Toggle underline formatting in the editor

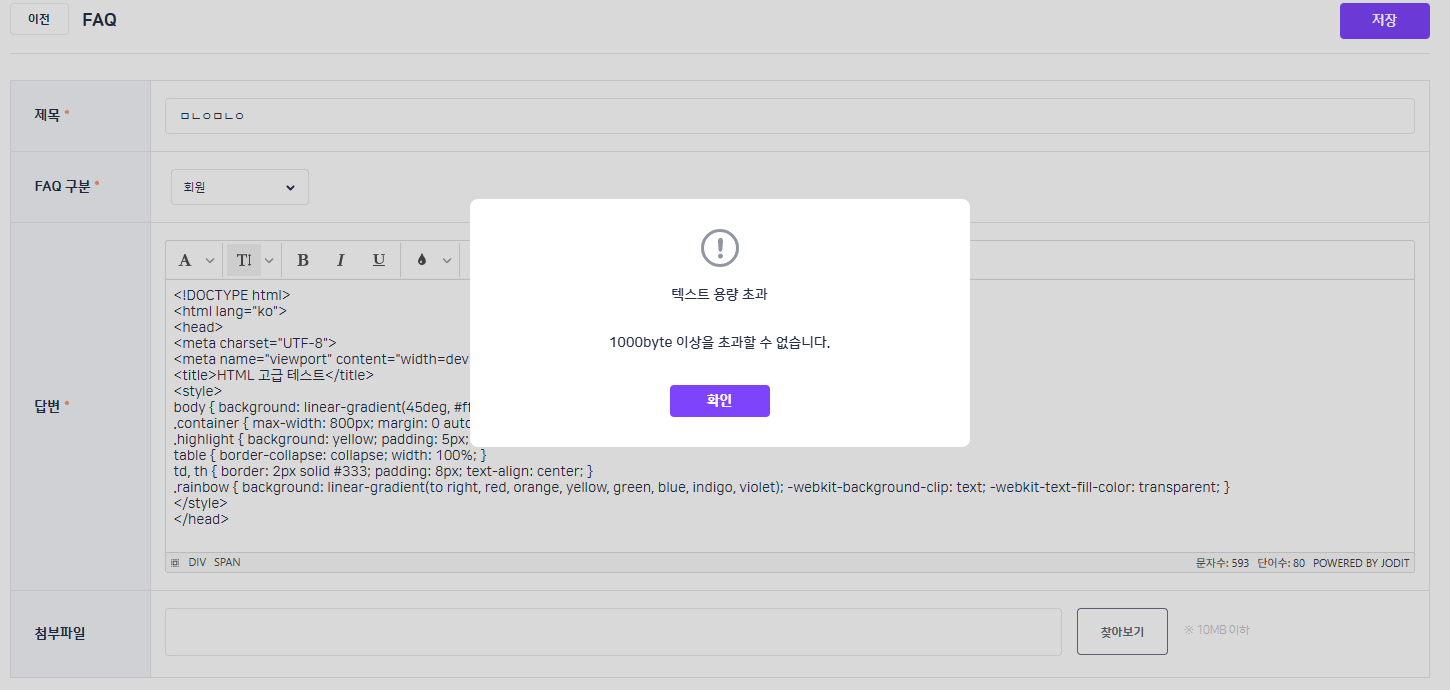[x=379, y=260]
